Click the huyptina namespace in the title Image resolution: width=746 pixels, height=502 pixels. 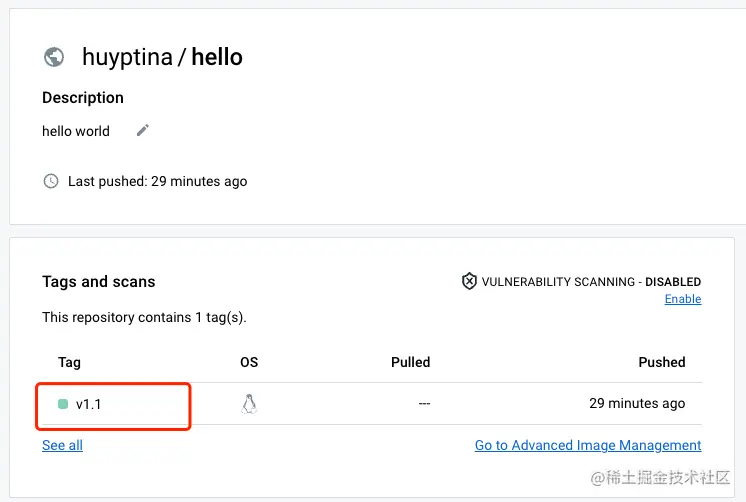coord(126,57)
